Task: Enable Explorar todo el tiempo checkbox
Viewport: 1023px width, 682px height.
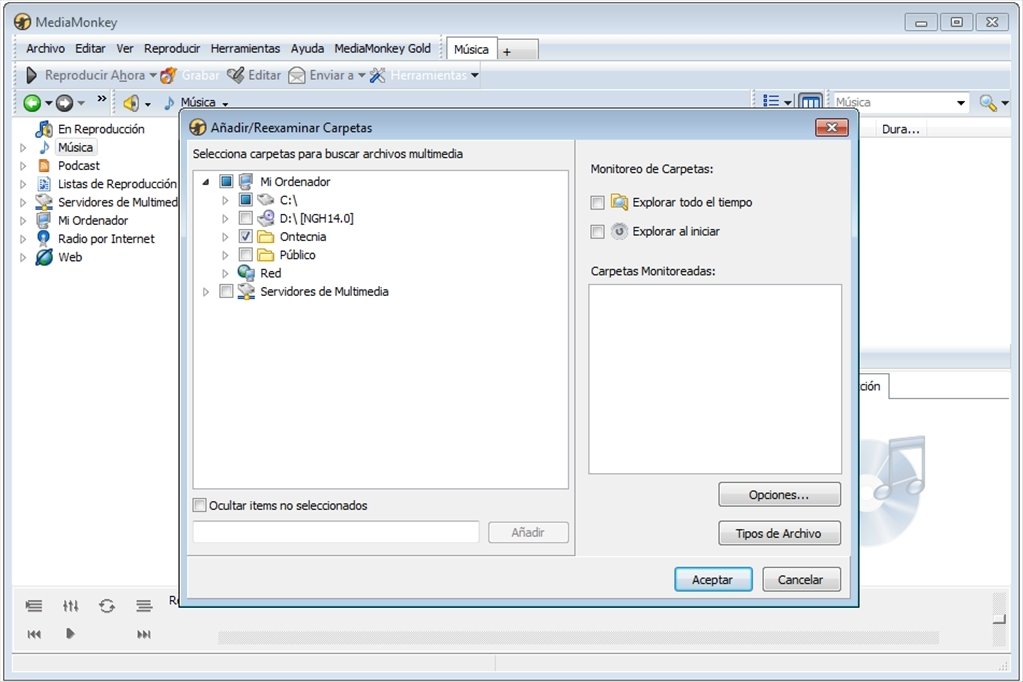Action: 597,203
